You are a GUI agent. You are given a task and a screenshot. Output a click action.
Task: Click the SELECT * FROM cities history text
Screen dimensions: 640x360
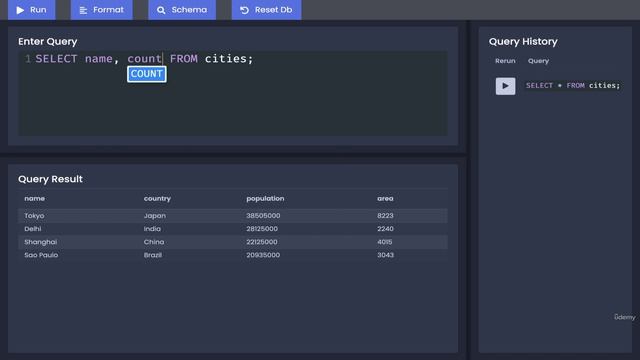[573, 85]
